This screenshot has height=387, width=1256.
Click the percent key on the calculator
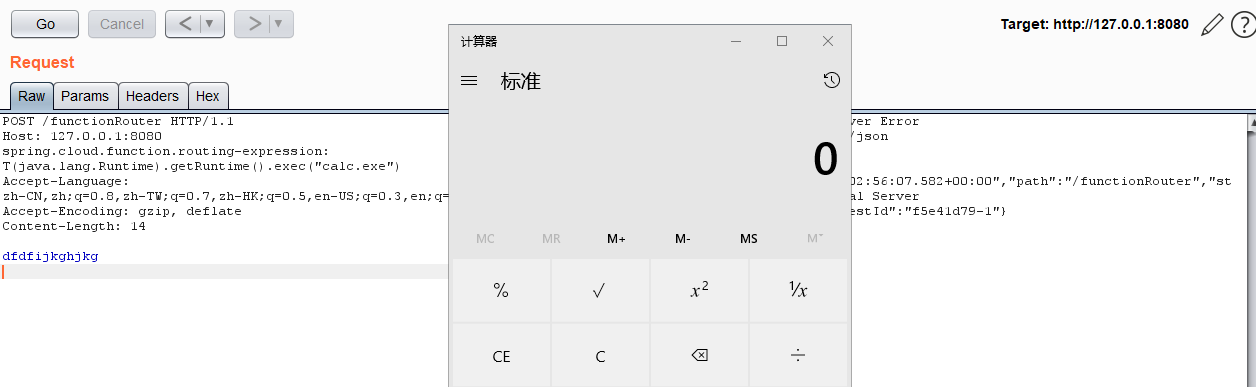(x=502, y=291)
